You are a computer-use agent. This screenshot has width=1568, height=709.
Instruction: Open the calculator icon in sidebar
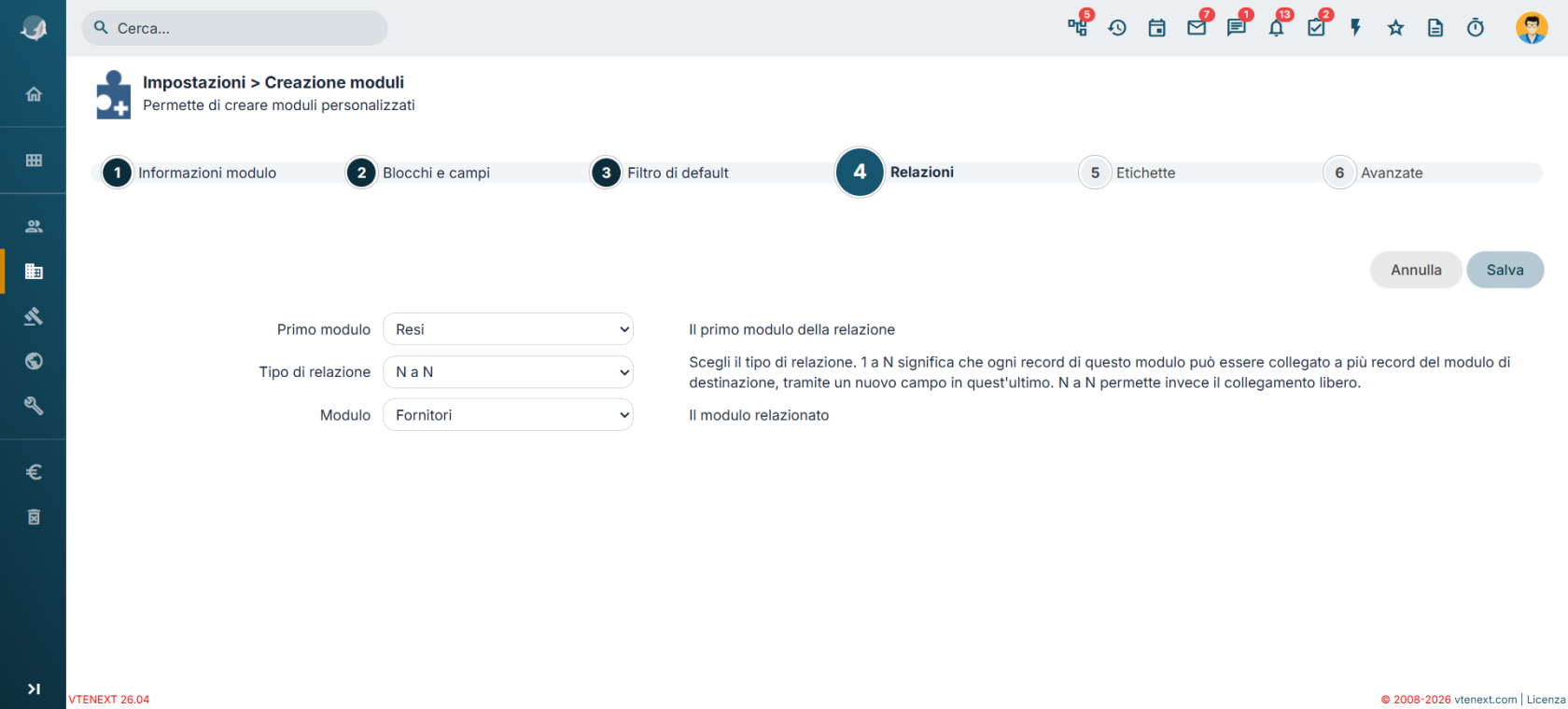pyautogui.click(x=34, y=517)
